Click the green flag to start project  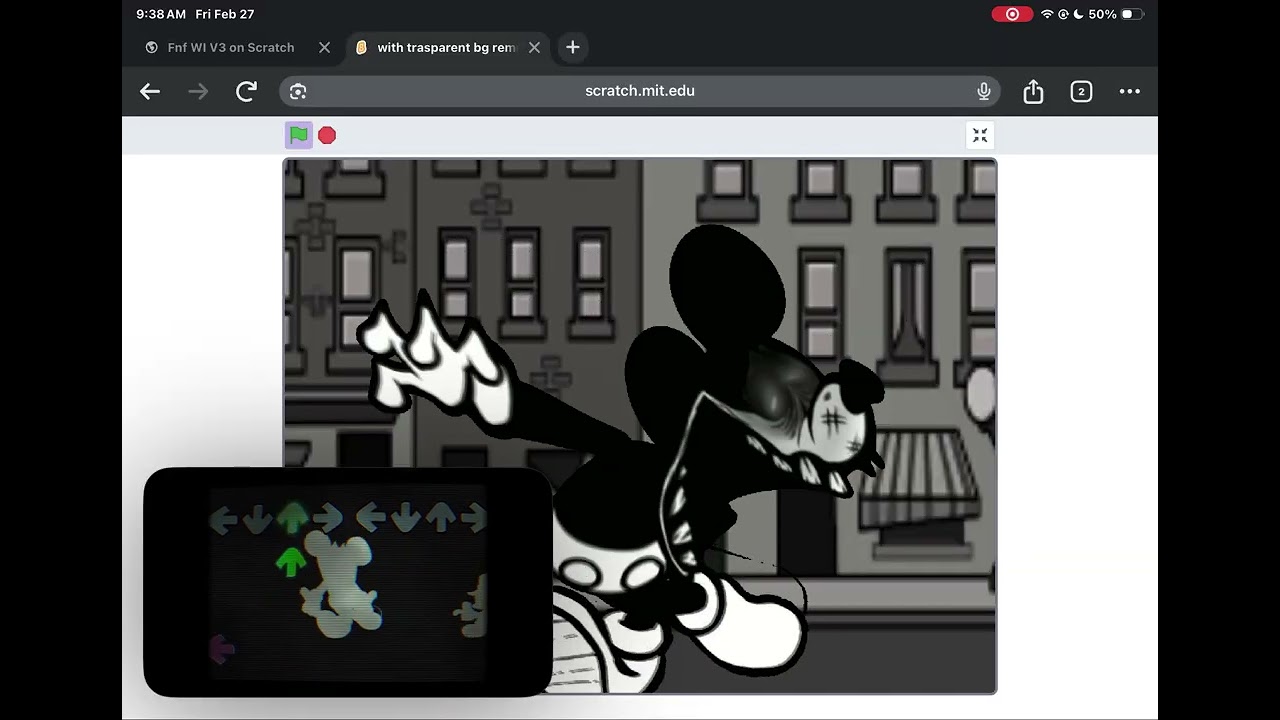pos(298,135)
